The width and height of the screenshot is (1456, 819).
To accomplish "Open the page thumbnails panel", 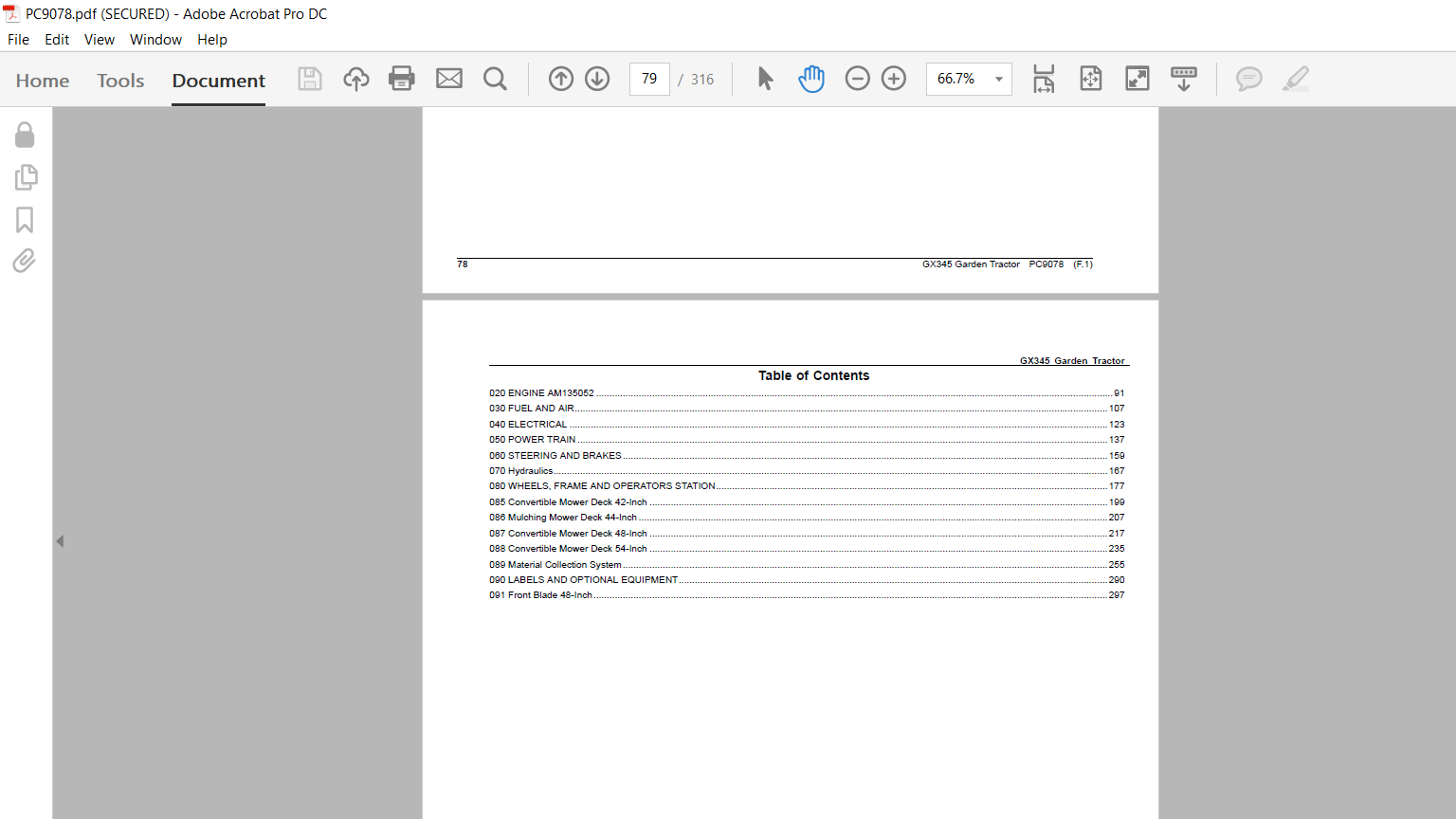I will pyautogui.click(x=26, y=177).
